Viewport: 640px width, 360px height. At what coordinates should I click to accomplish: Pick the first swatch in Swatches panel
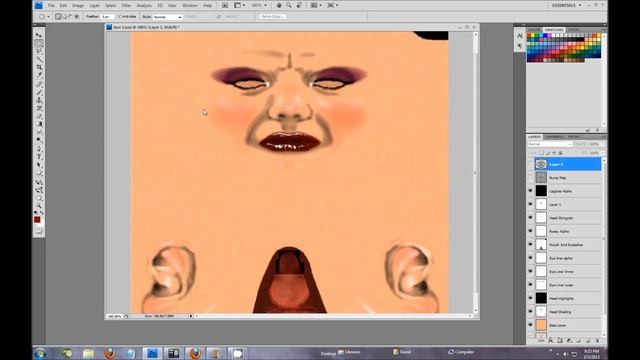pos(529,36)
